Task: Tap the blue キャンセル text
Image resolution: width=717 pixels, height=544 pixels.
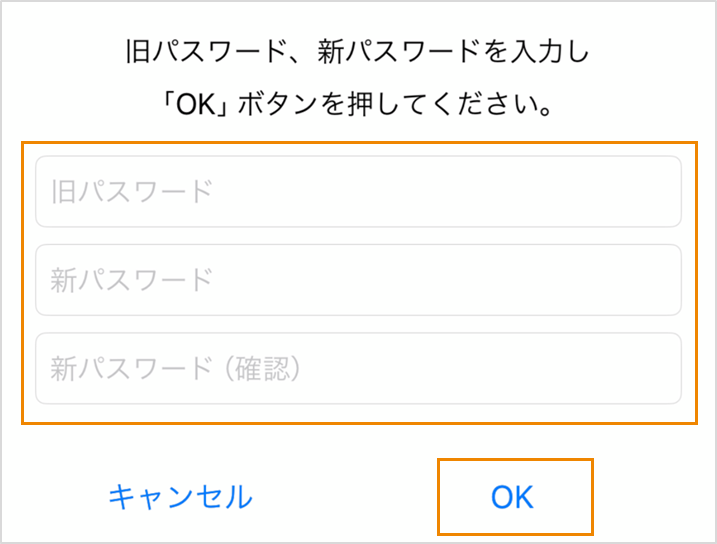Action: point(180,496)
